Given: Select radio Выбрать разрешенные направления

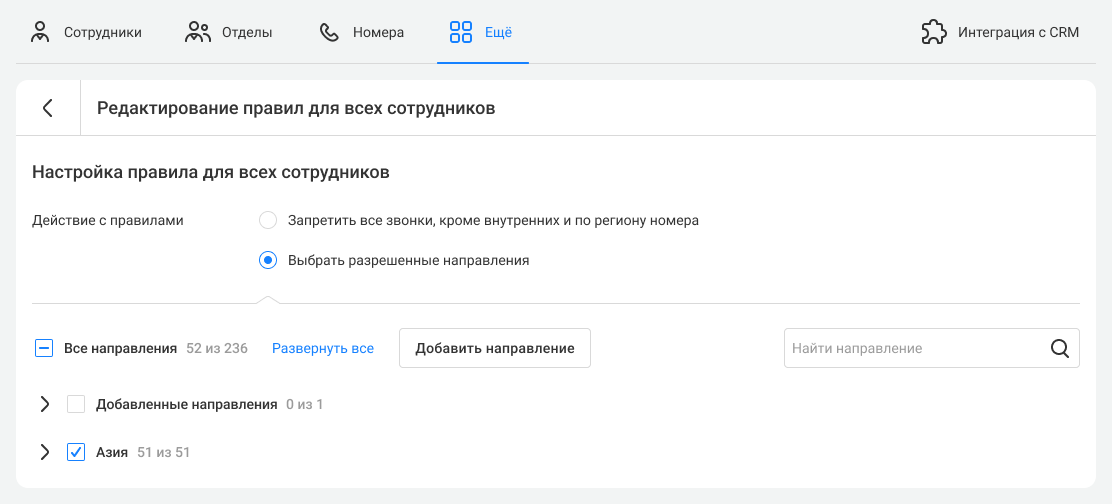Looking at the screenshot, I should pos(267,260).
